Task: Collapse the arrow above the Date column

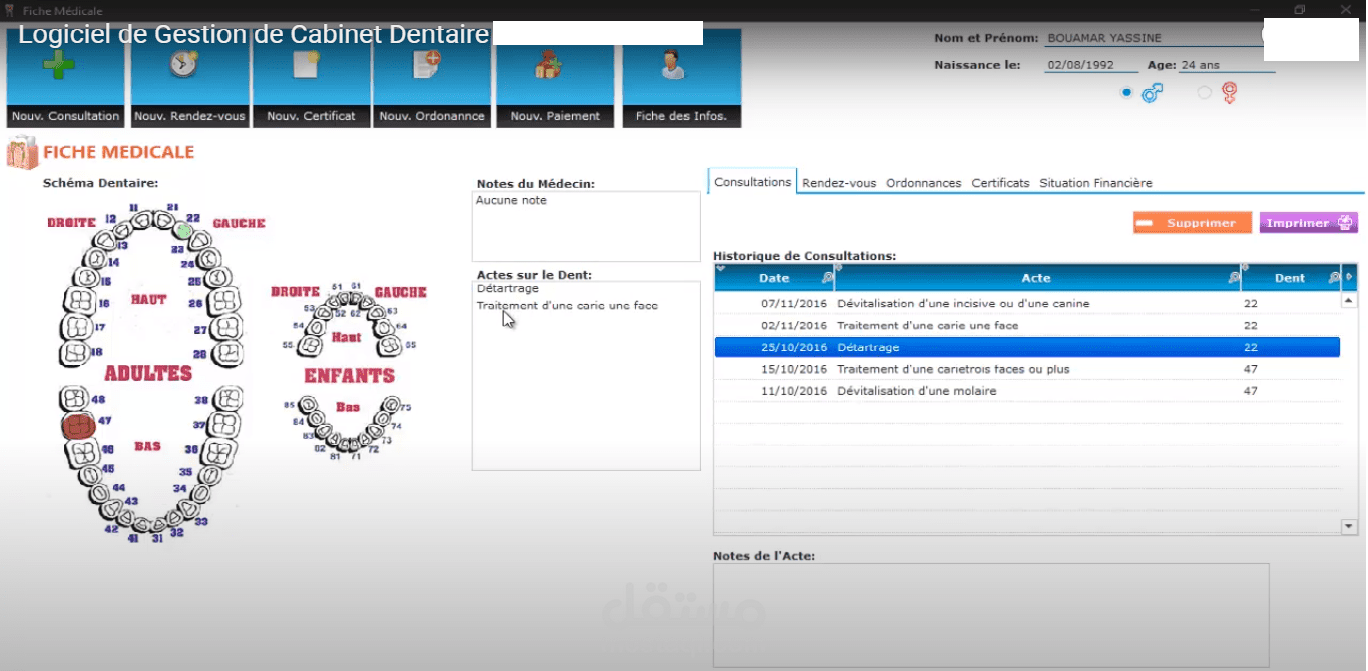Action: pos(721,266)
